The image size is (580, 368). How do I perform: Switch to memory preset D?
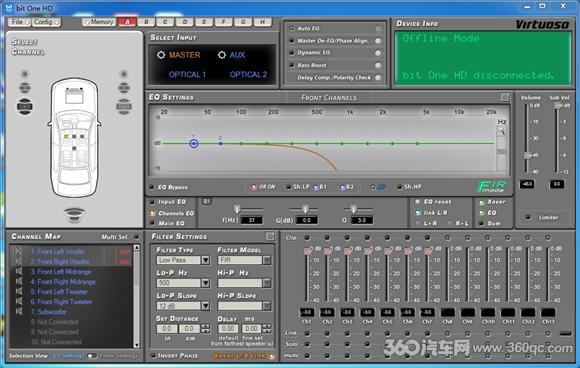pos(185,22)
